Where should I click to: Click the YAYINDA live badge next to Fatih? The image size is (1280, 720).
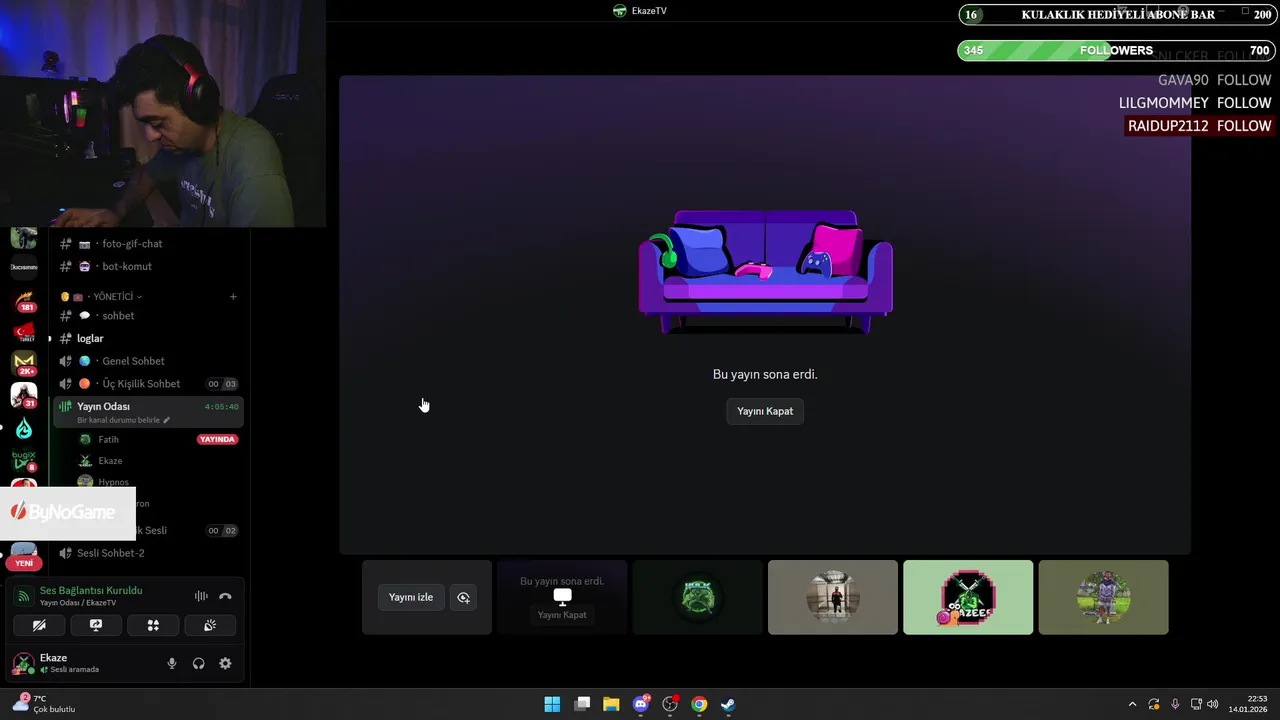click(217, 439)
